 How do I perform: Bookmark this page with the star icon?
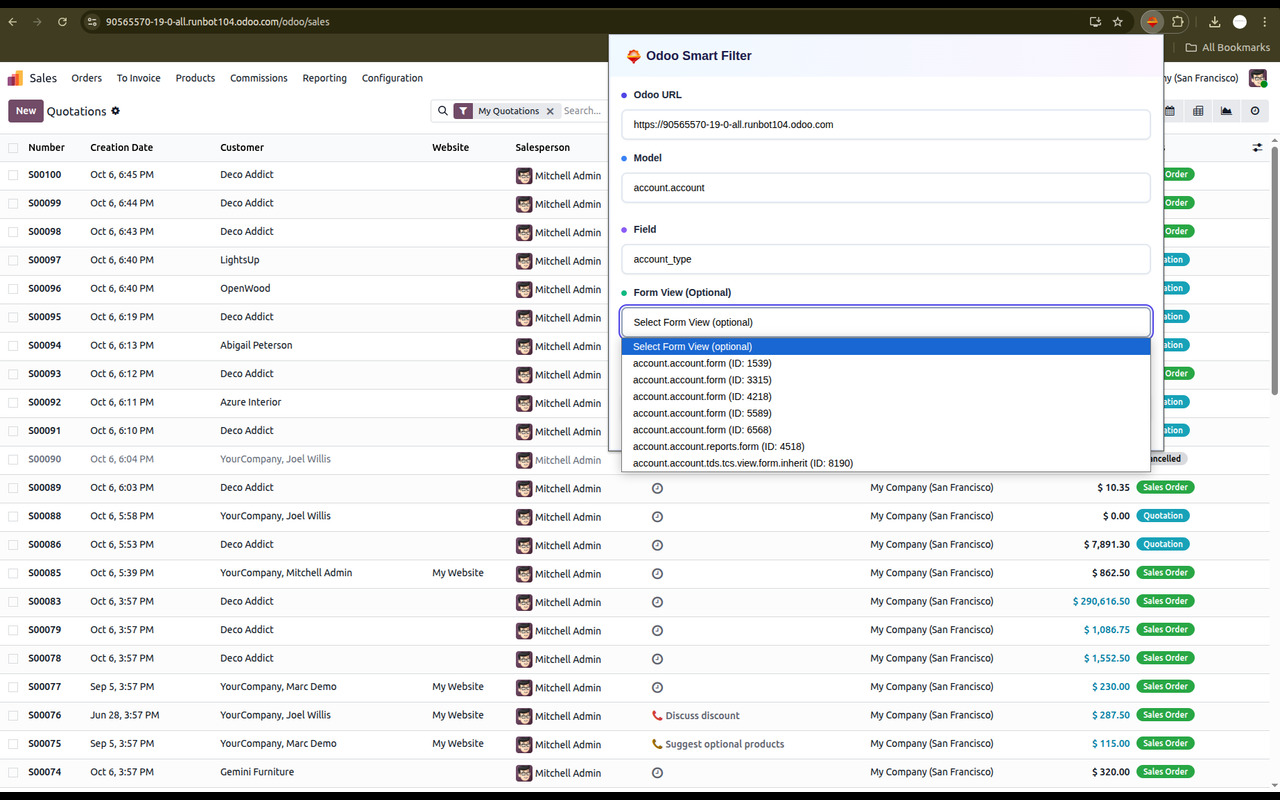(1118, 21)
